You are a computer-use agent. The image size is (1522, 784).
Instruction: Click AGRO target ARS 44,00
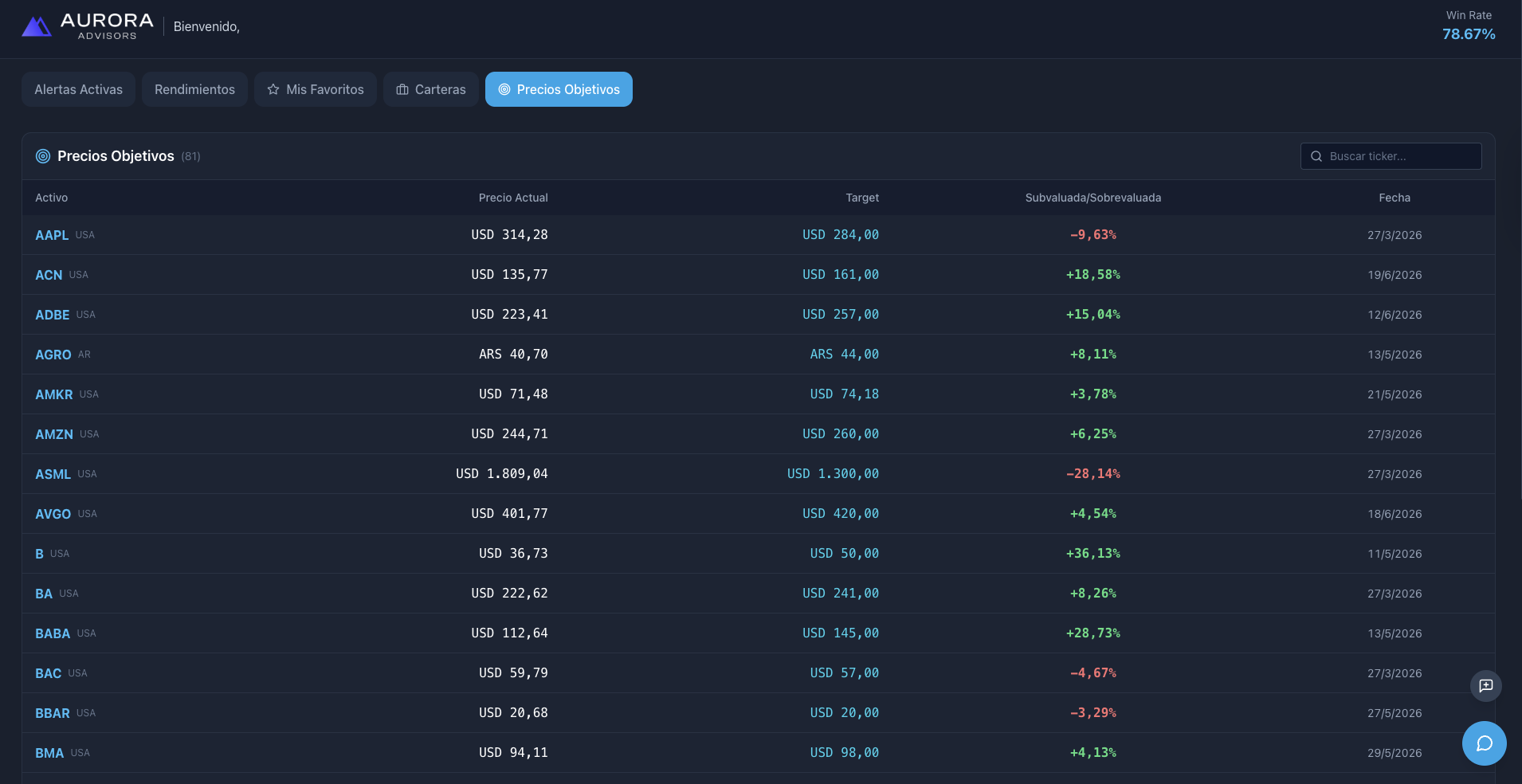(845, 355)
